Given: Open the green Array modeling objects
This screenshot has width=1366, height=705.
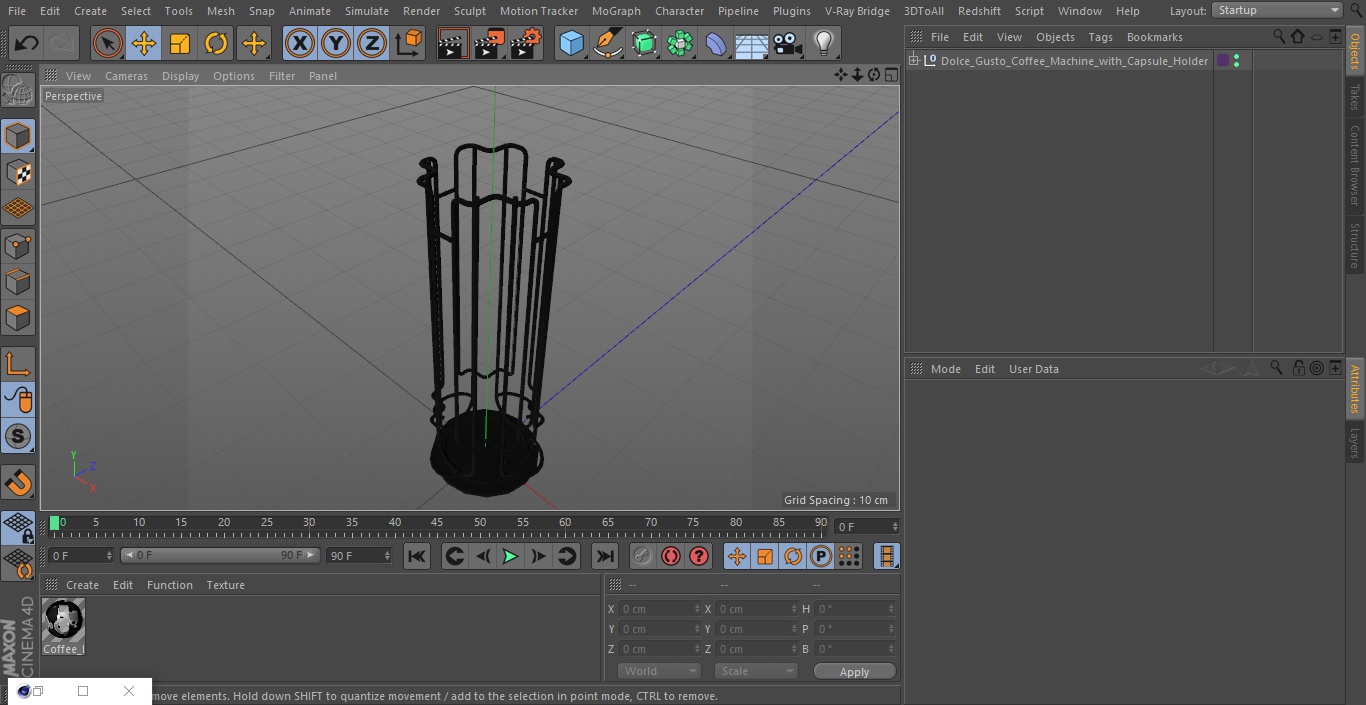Looking at the screenshot, I should 680,43.
